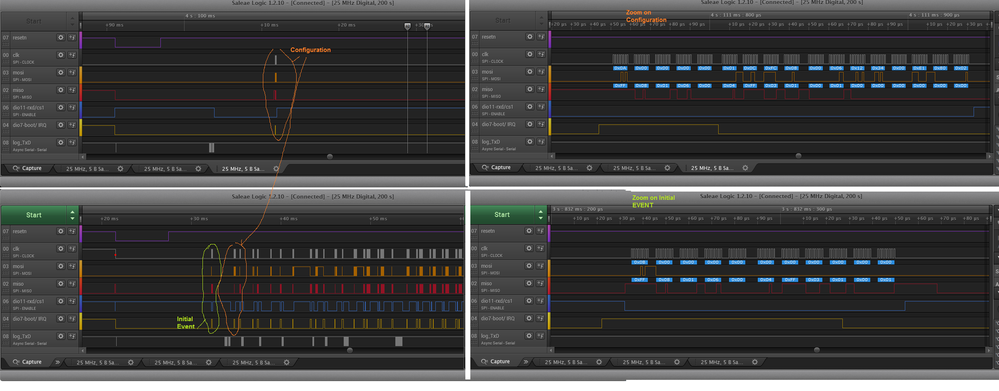Set trigger on log_TxD channel, top-left window

71,143
